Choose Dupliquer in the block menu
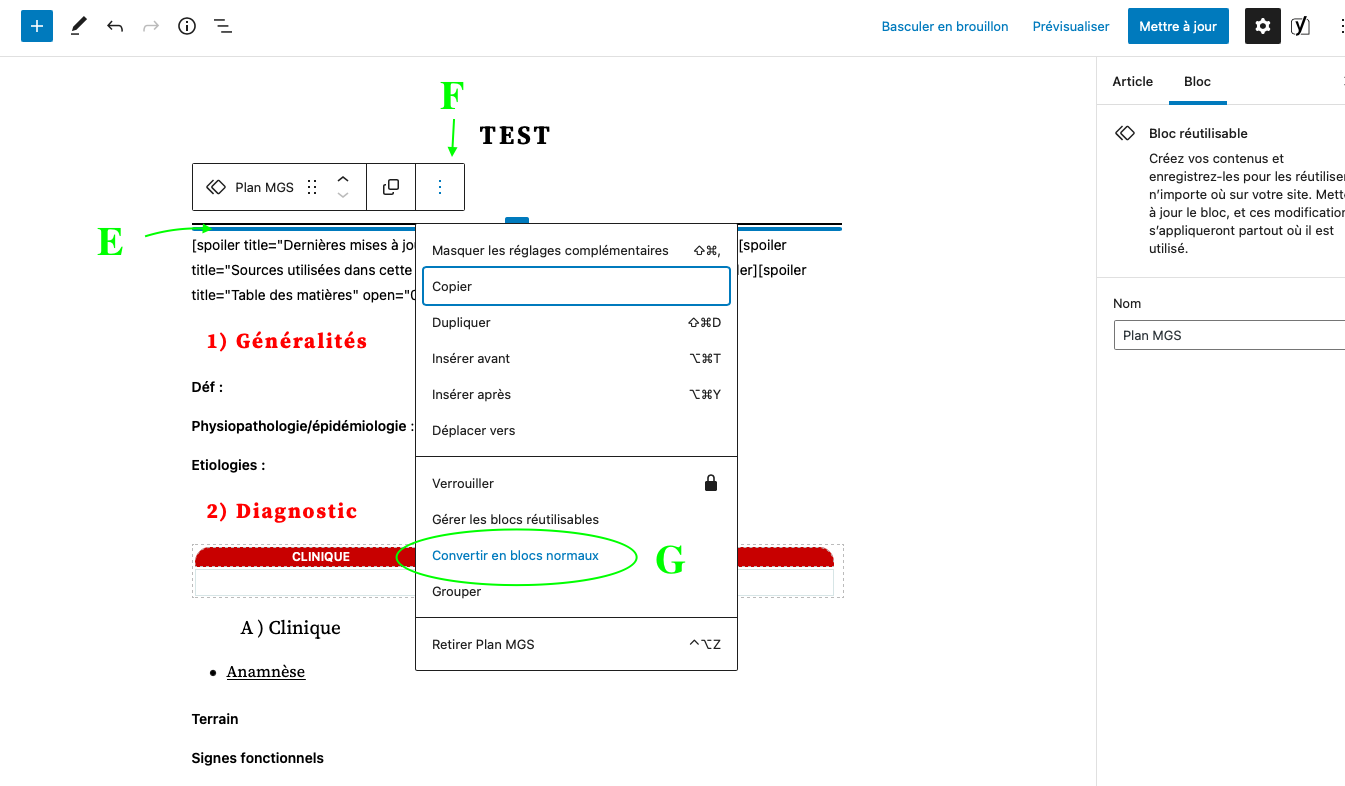Screen dimensions: 1345x786 point(576,322)
